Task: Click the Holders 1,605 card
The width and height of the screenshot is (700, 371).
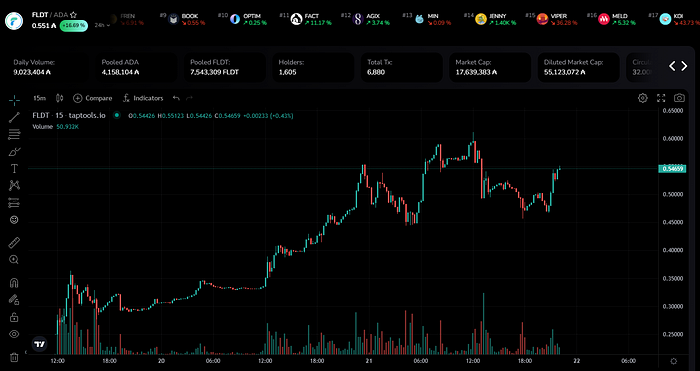Action: 313,67
